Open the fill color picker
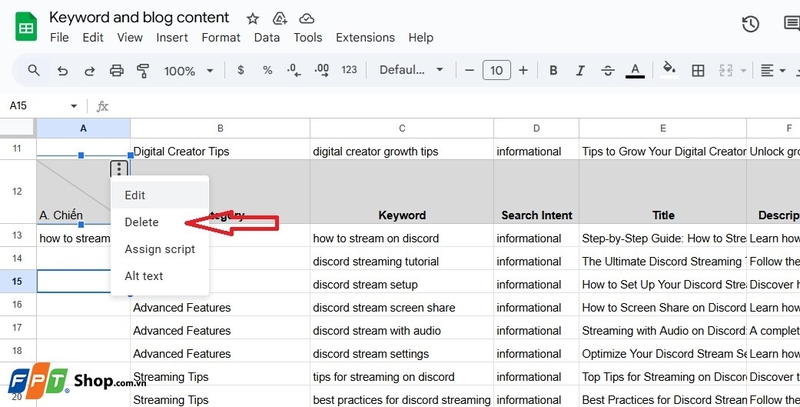This screenshot has width=800, height=407. (x=669, y=70)
